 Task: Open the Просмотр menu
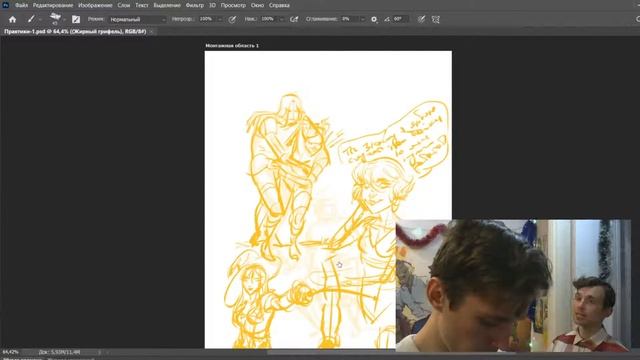(x=233, y=5)
